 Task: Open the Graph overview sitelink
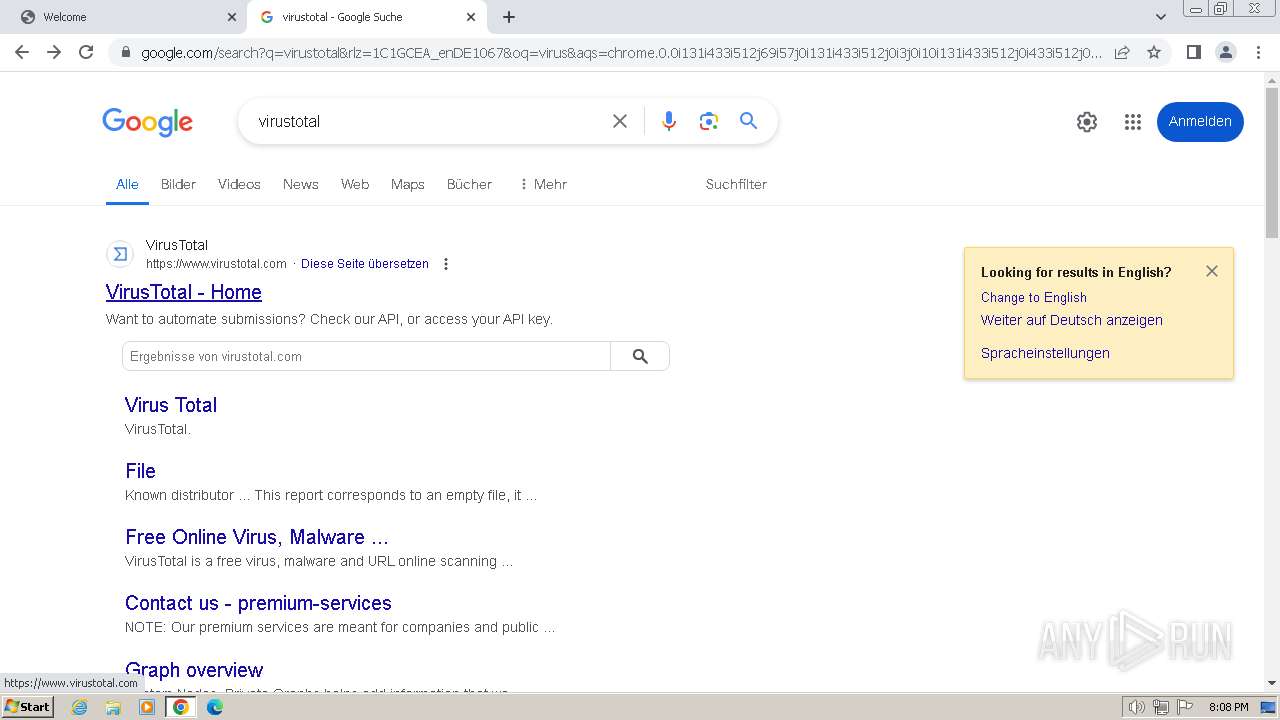pos(194,670)
